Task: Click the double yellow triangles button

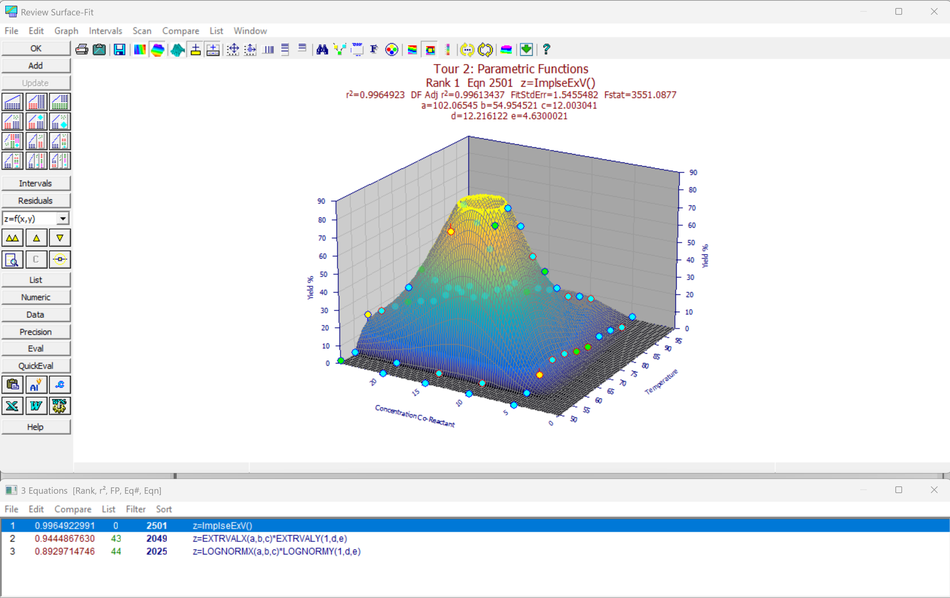Action: click(x=12, y=238)
